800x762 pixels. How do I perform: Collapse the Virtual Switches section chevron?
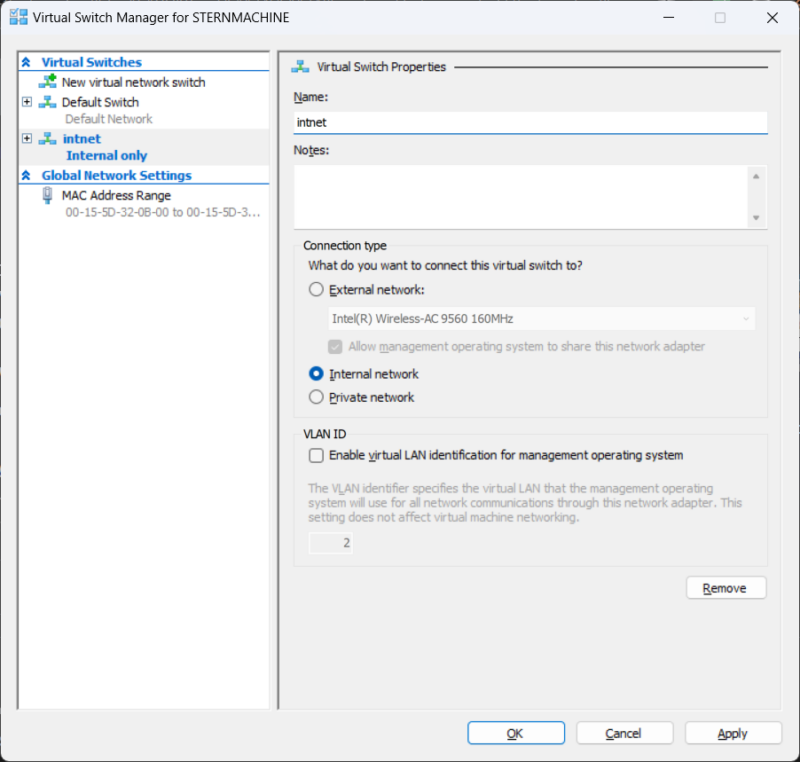point(26,62)
